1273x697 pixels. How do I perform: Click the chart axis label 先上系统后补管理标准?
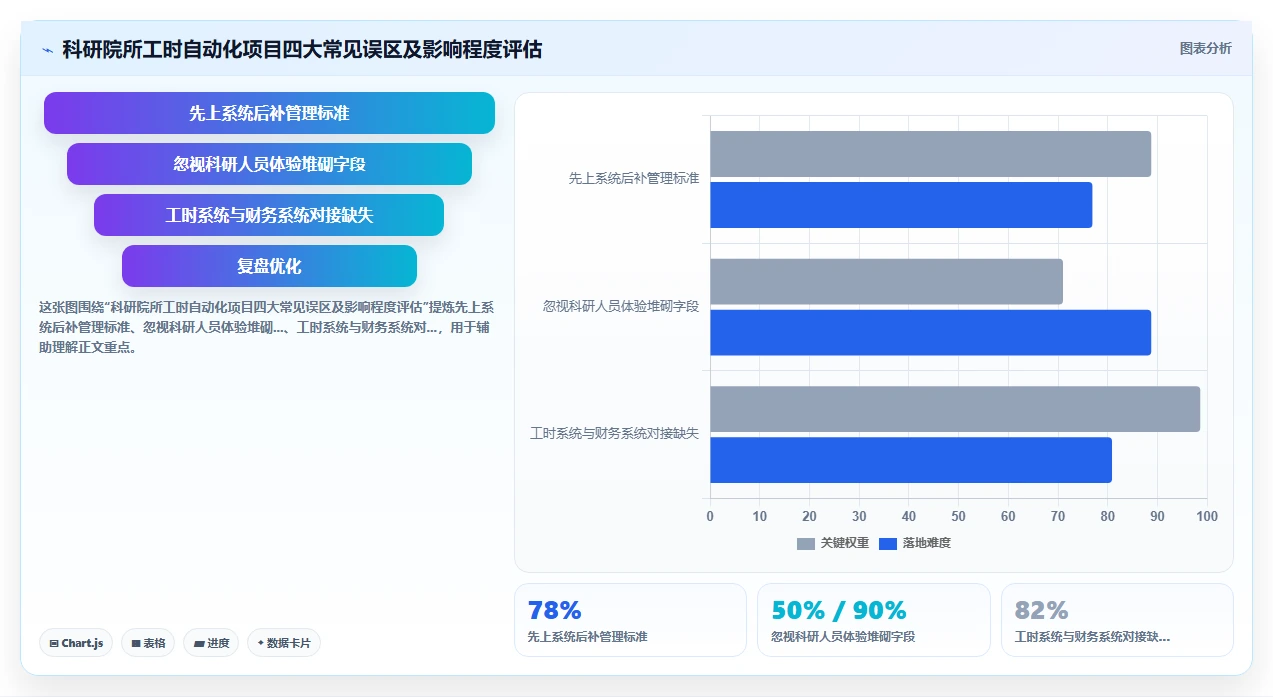point(634,179)
